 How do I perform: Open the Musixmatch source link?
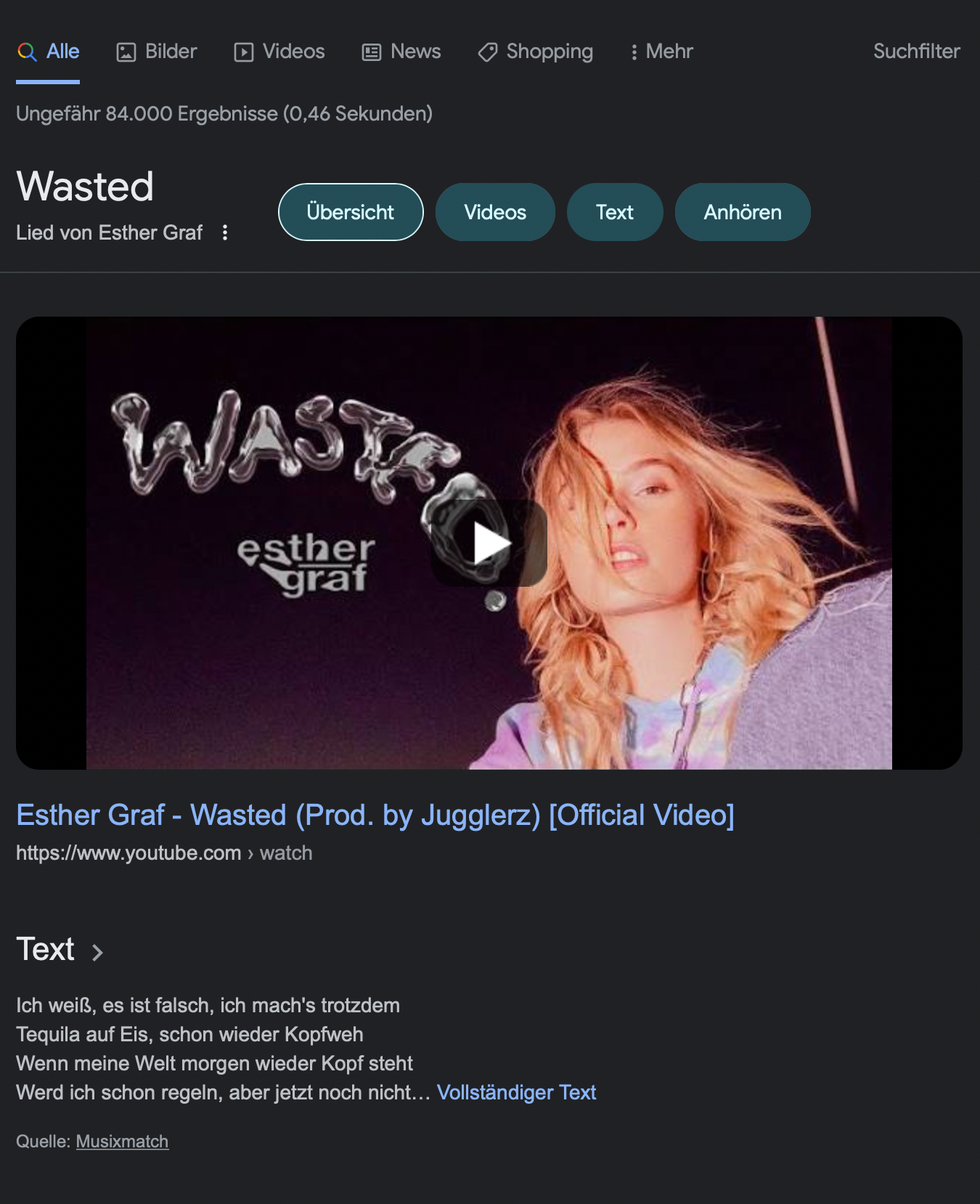(x=122, y=1142)
